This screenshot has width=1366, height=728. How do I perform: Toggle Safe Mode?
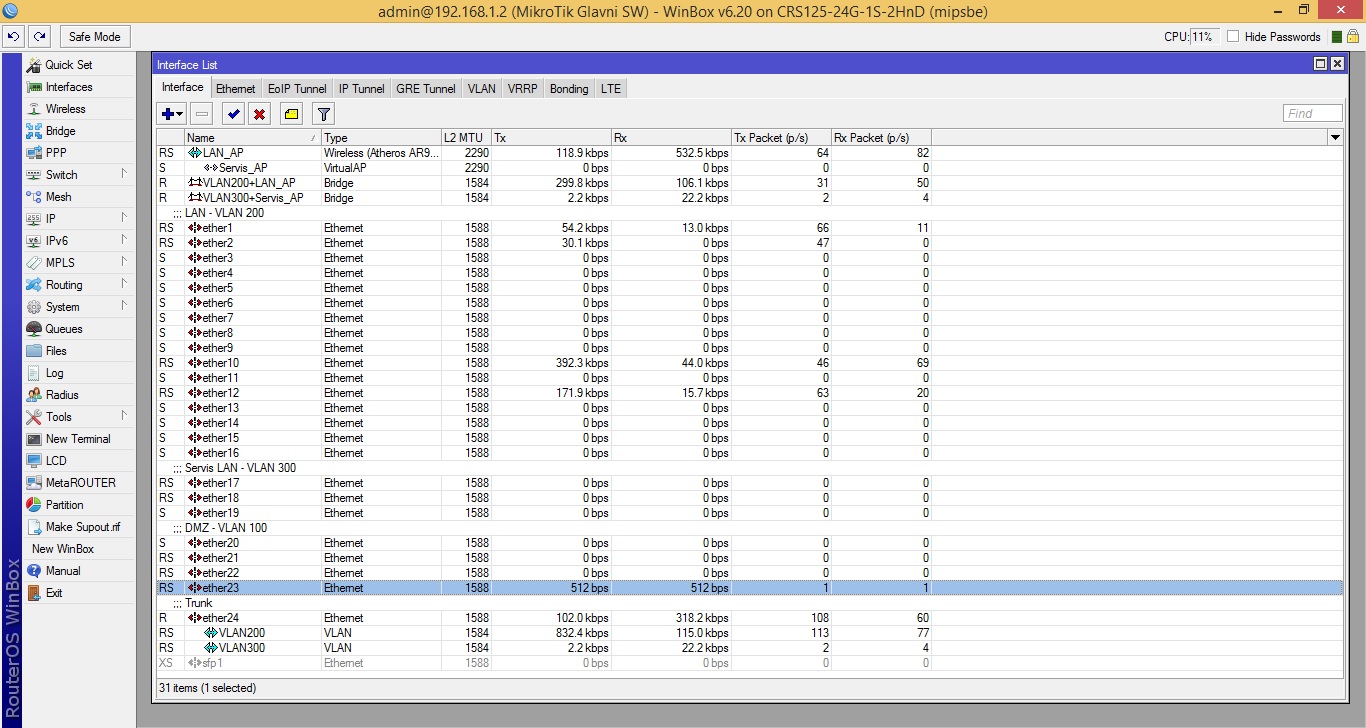[94, 36]
